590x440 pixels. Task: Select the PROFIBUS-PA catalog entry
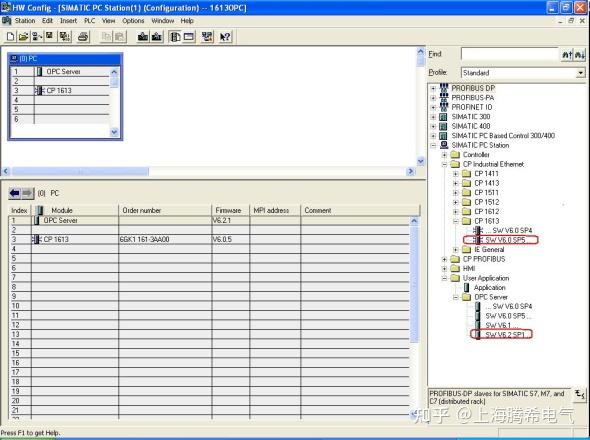click(x=473, y=98)
